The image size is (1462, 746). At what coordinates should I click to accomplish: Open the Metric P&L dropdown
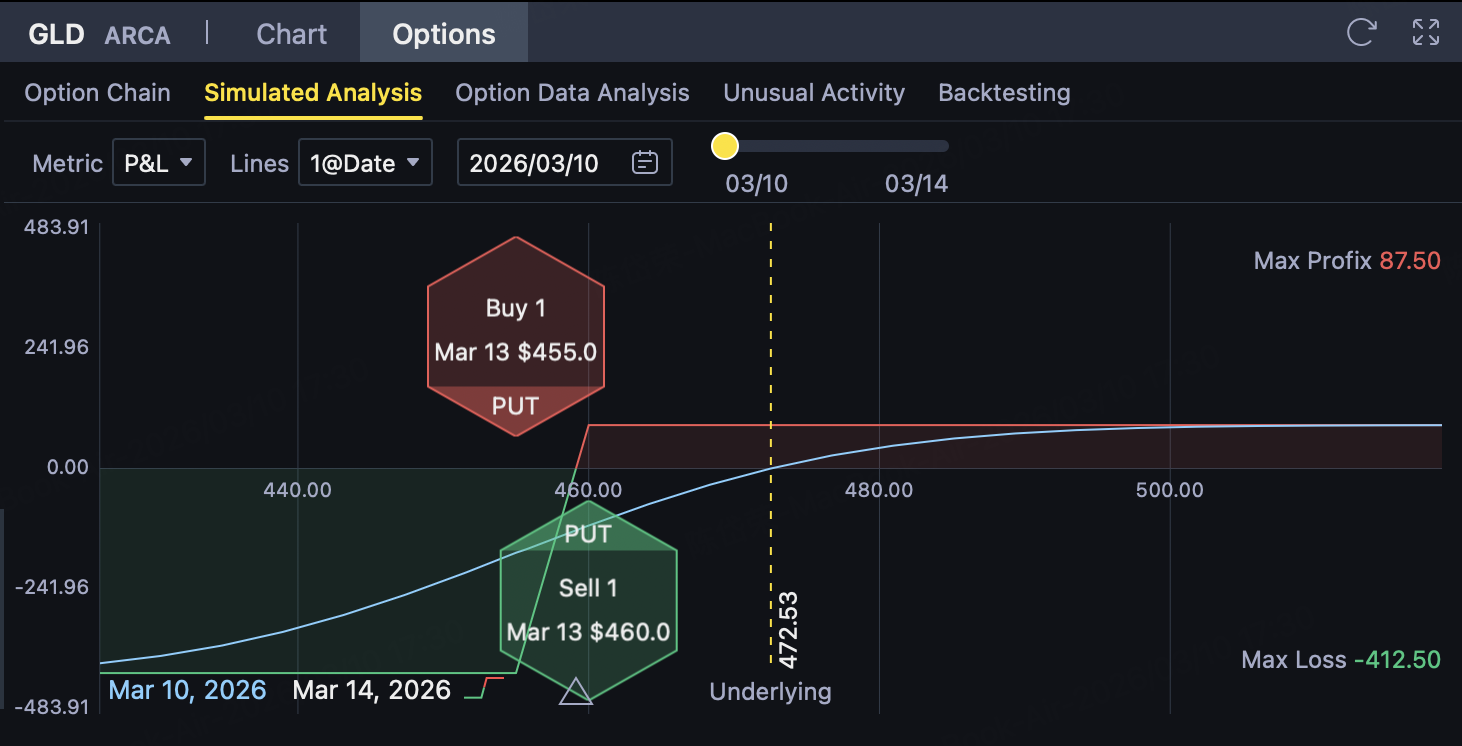click(x=158, y=163)
